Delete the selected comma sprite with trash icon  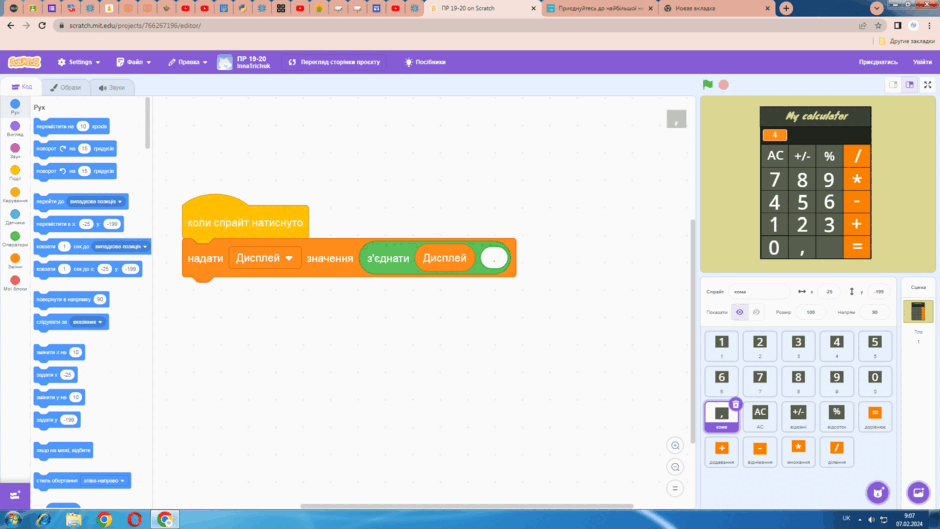[x=736, y=404]
